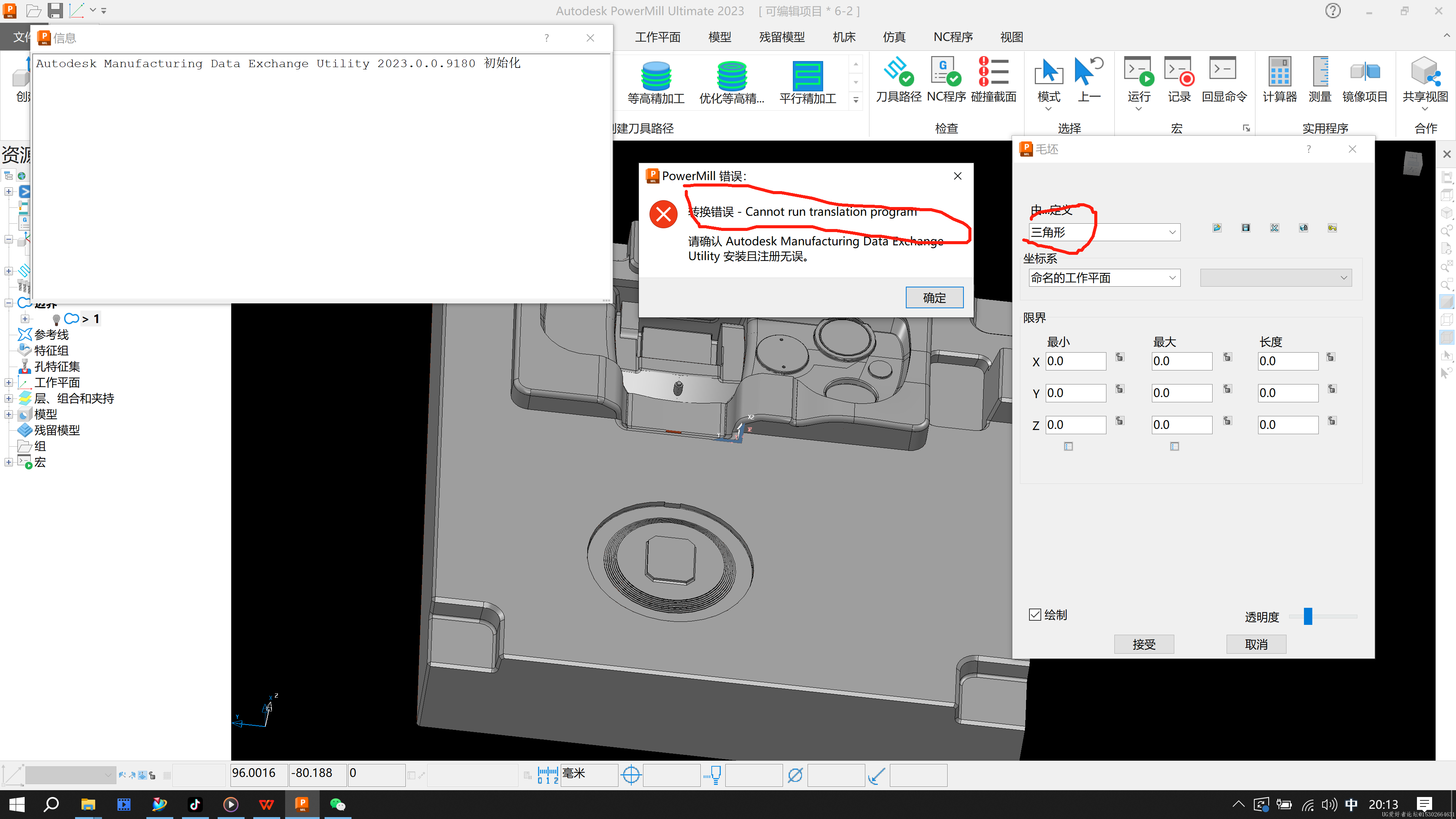The image size is (1456, 819).
Task: Expand the 模型 tree node
Action: coord(8,414)
